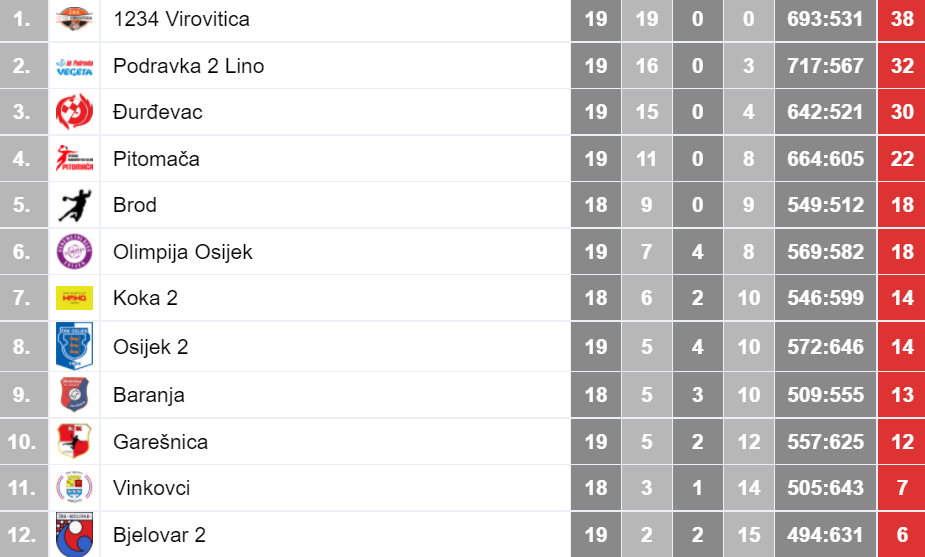This screenshot has height=557, width=925.
Task: Click the Podravka 2 Lino team link
Action: (188, 65)
